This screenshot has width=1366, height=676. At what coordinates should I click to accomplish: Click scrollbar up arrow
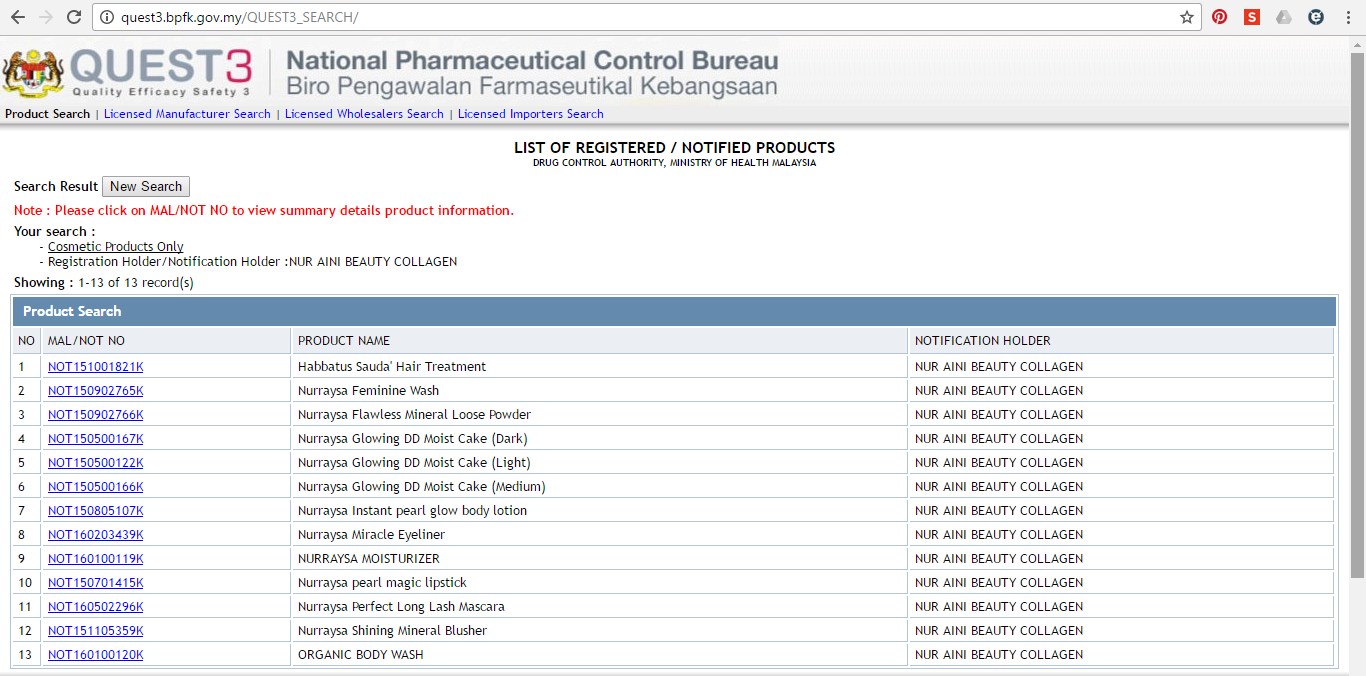(x=1357, y=43)
